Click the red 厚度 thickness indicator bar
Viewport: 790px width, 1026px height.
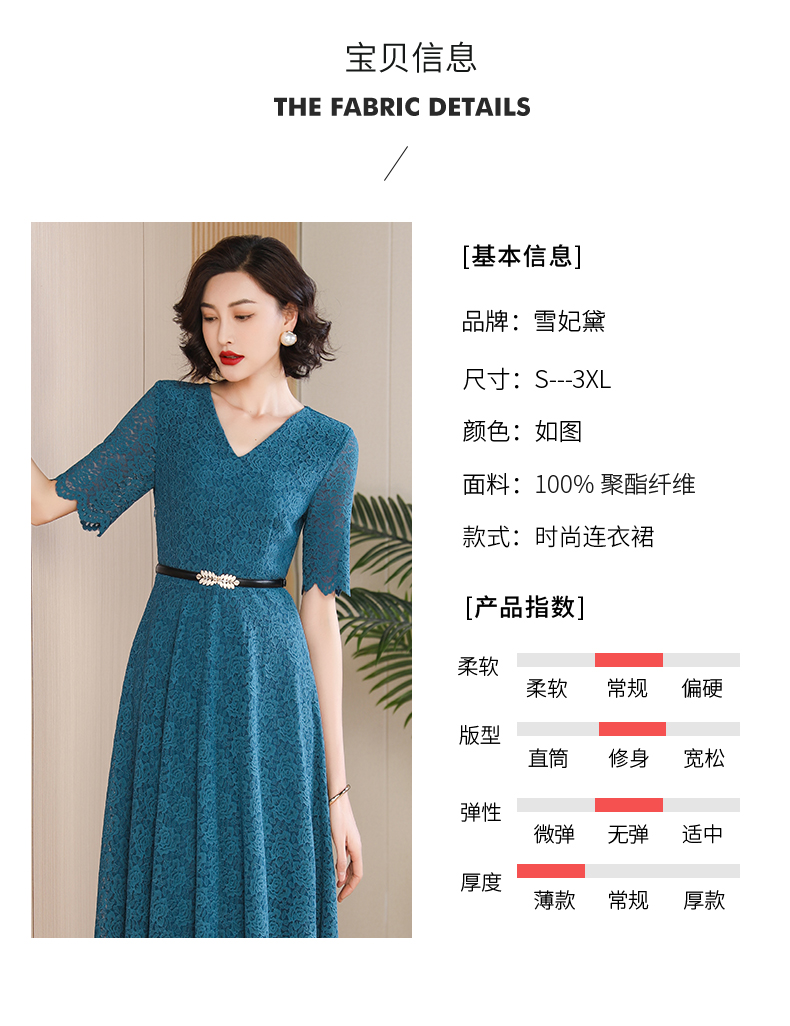550,871
